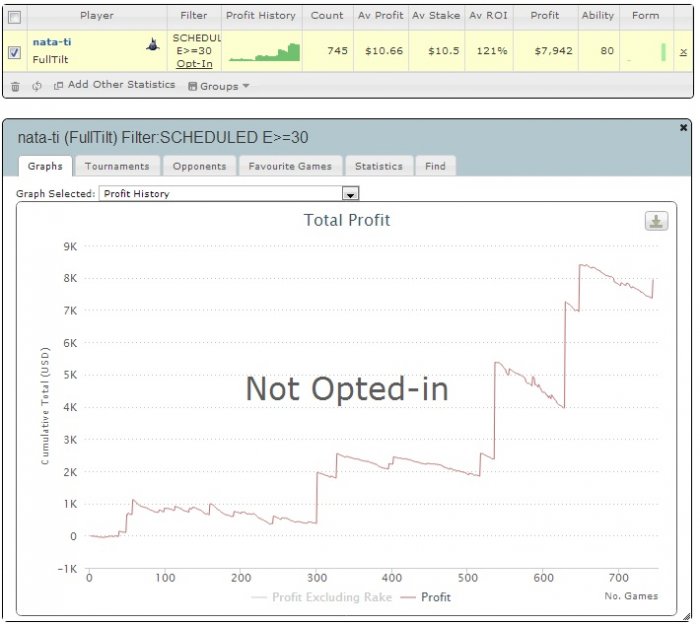Viewport: 700px width, 624px height.
Task: Sort by Profit History column header
Action: (261, 16)
